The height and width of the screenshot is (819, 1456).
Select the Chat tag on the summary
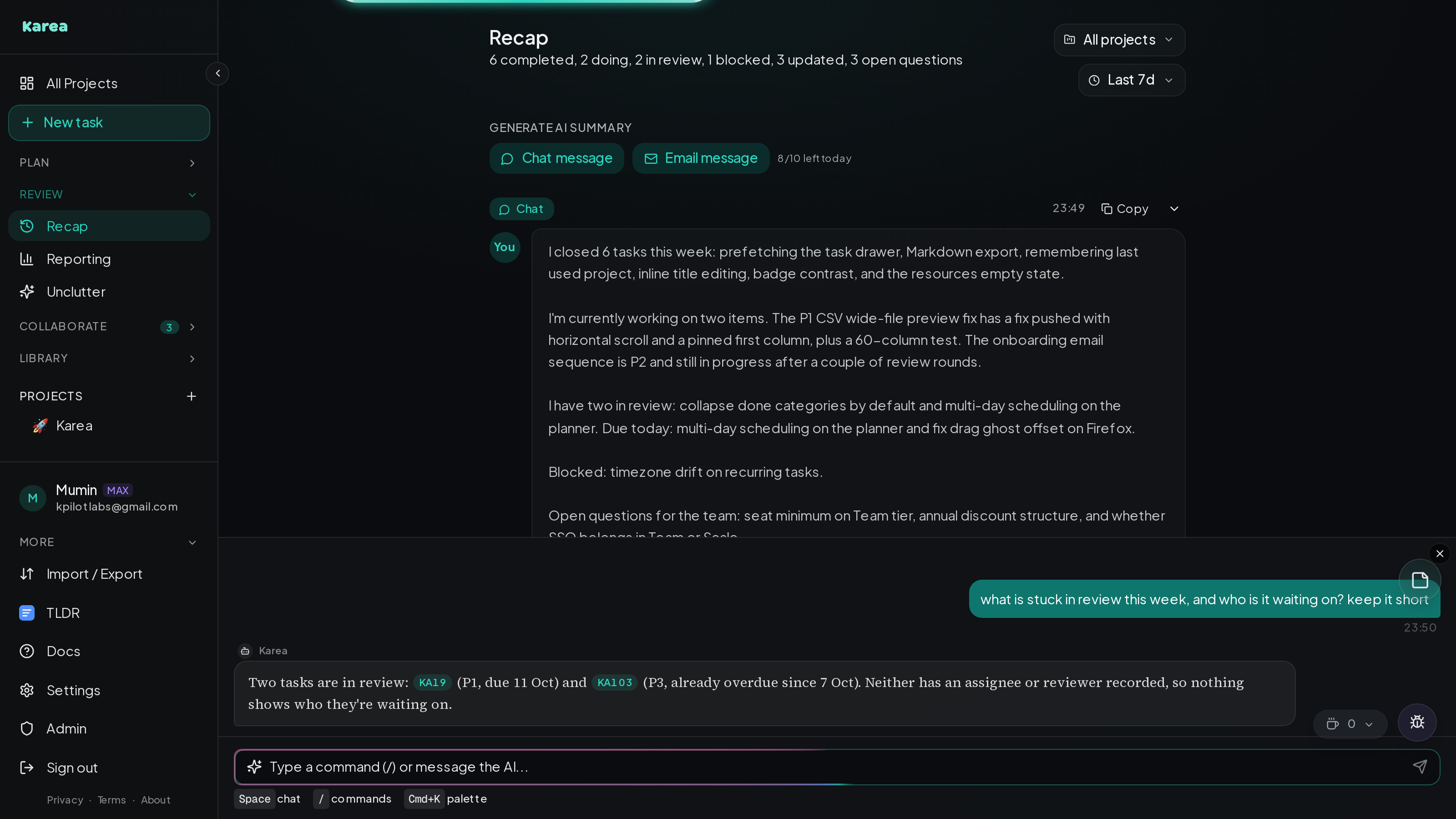(521, 208)
